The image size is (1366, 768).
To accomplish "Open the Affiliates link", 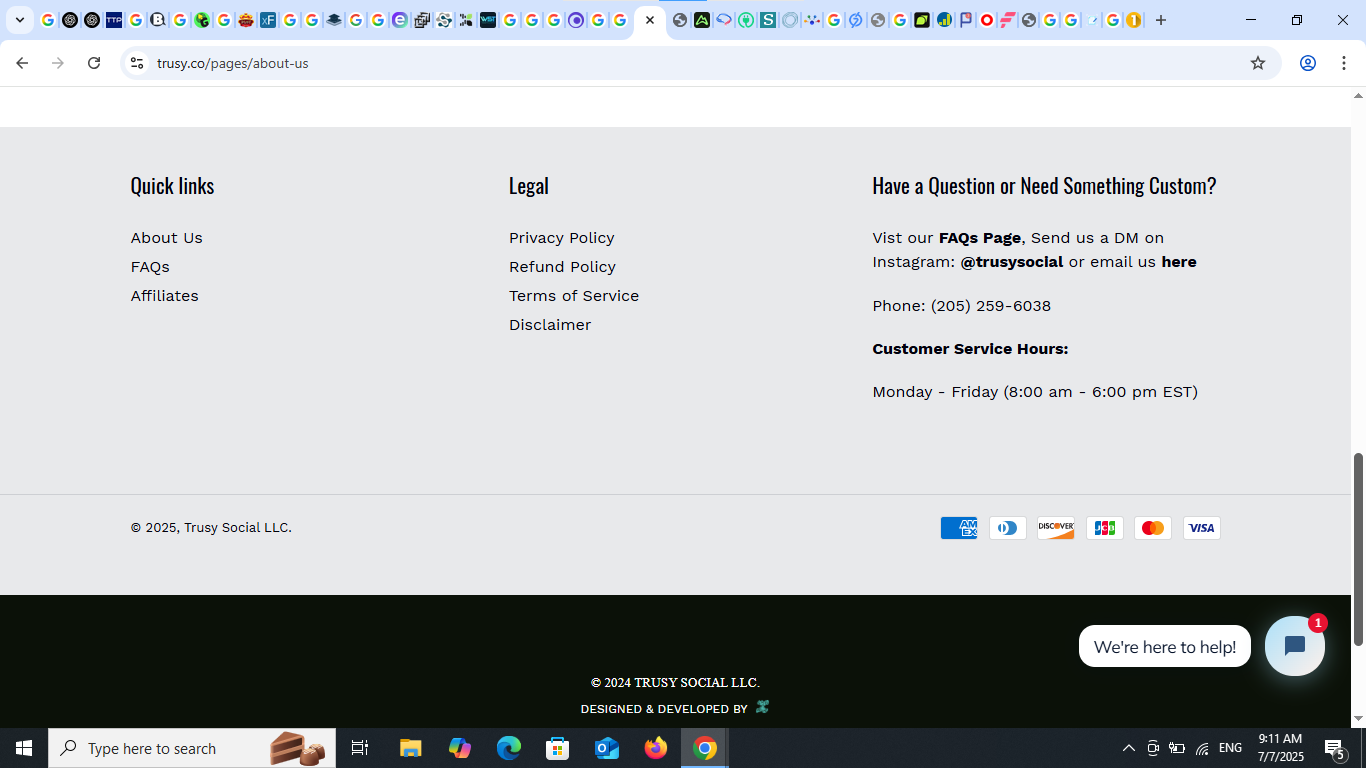I will (164, 296).
